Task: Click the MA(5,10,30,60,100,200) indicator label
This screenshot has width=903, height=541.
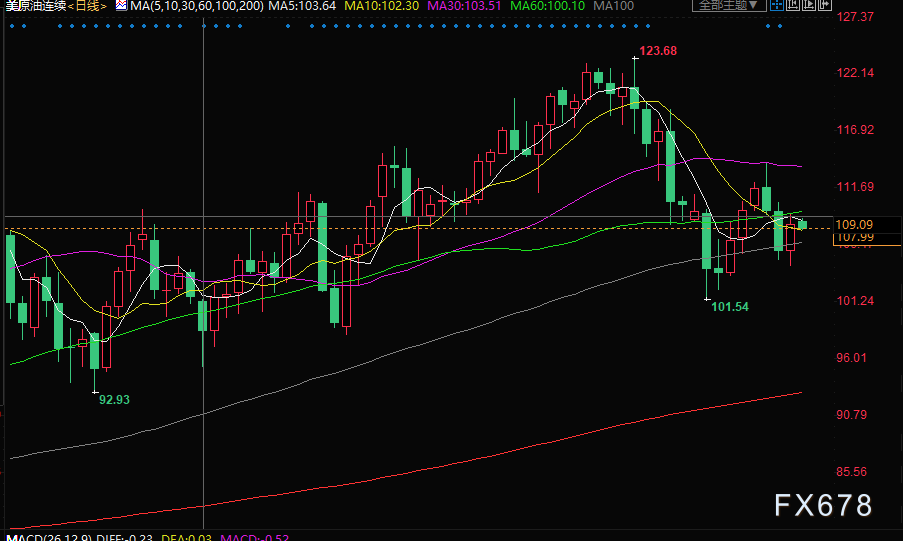Action: tap(196, 6)
